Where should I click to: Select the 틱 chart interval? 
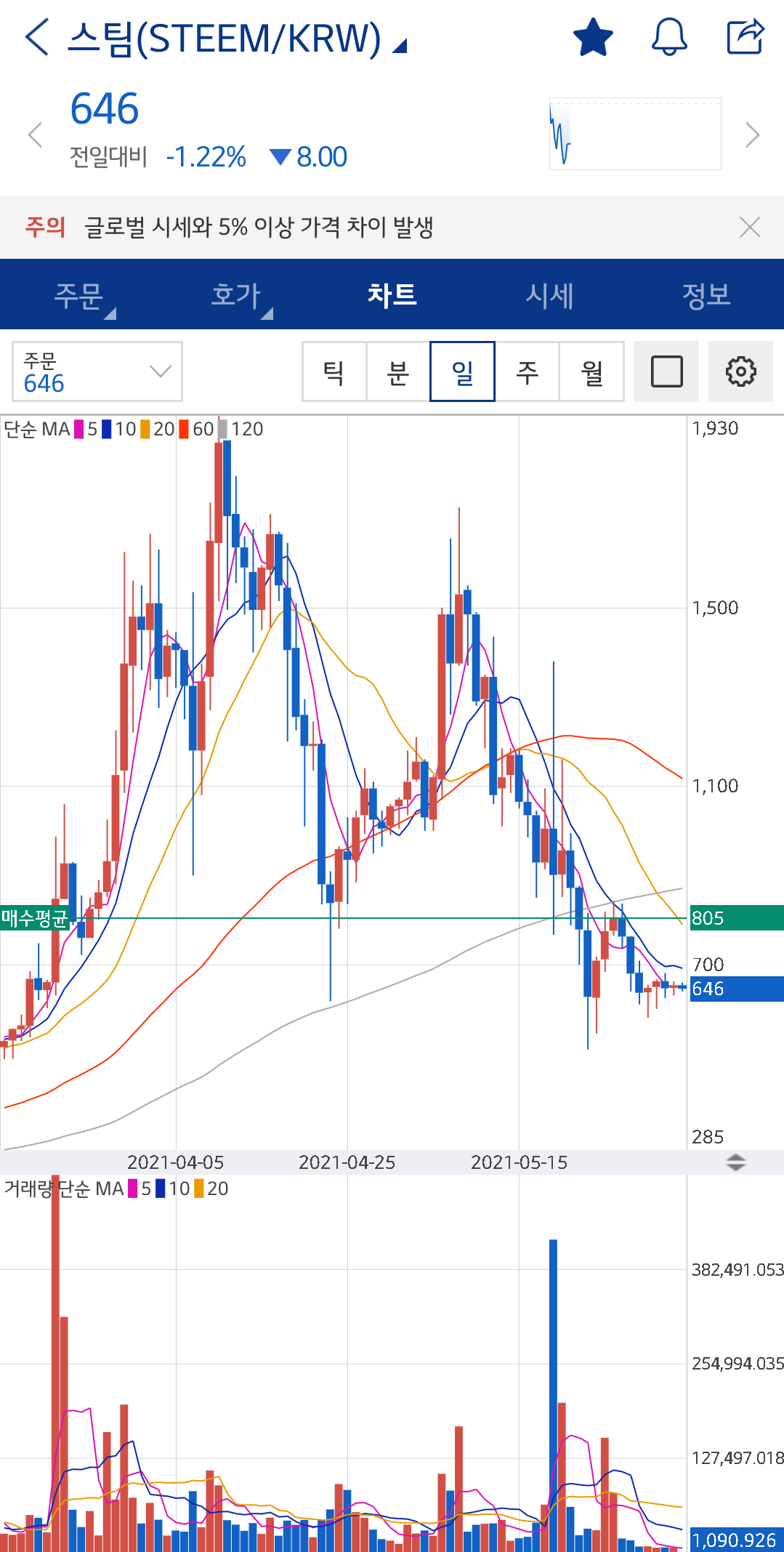coord(334,371)
